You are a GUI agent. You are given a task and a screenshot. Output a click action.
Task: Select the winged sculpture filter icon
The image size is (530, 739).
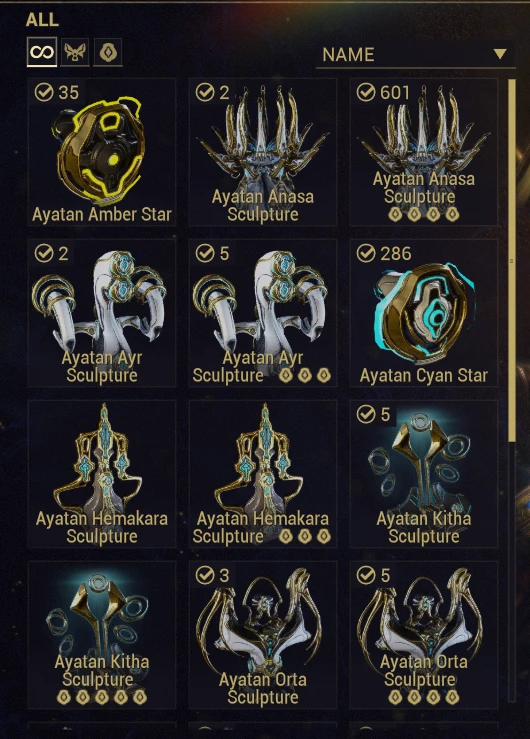pos(75,52)
